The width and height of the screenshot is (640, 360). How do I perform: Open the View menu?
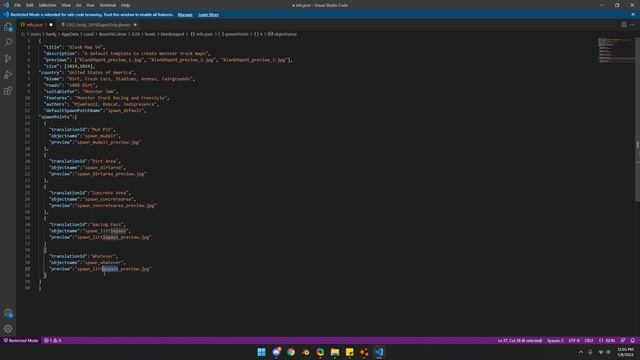[66, 5]
